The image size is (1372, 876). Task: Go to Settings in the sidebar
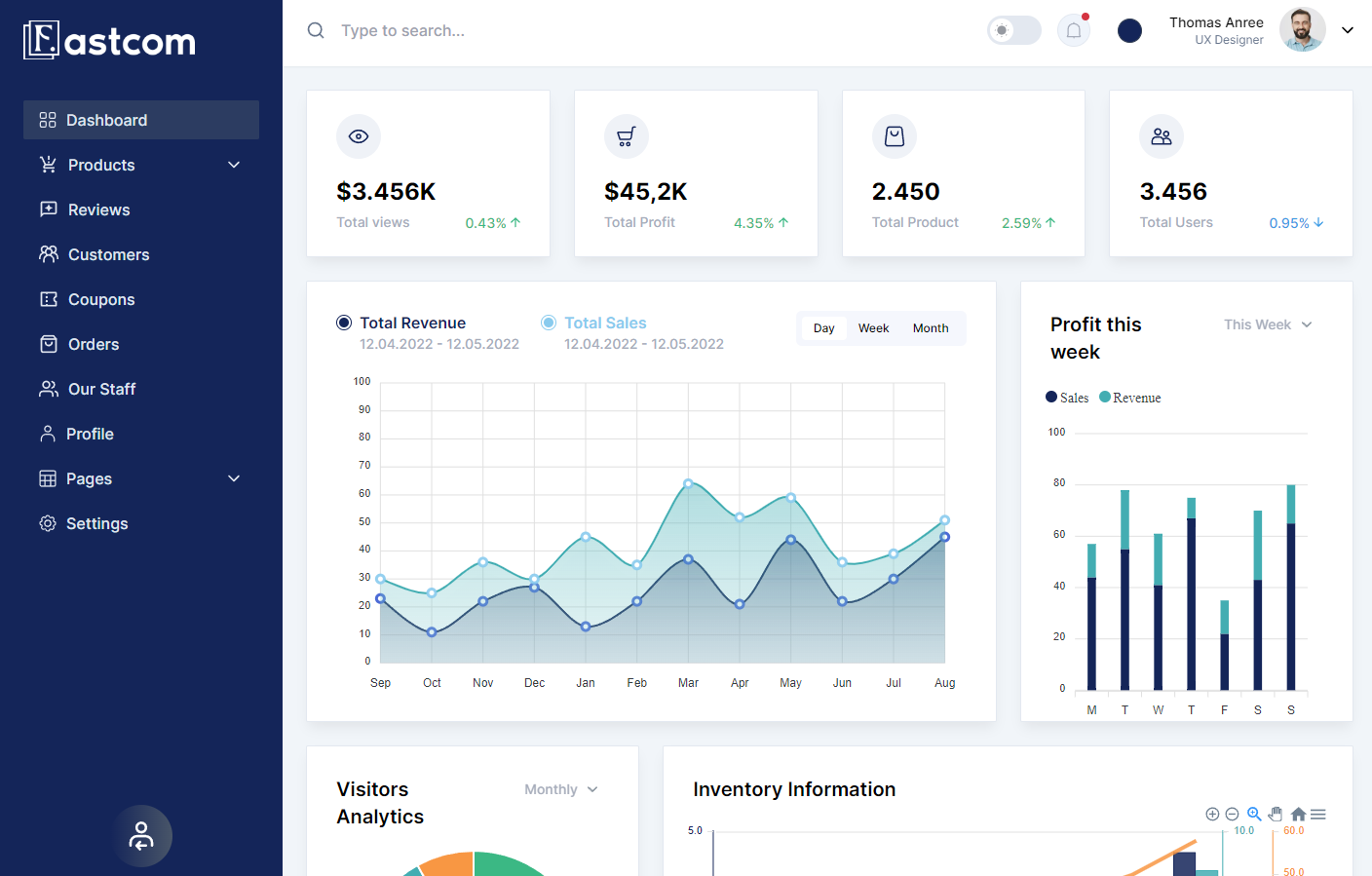click(x=96, y=523)
